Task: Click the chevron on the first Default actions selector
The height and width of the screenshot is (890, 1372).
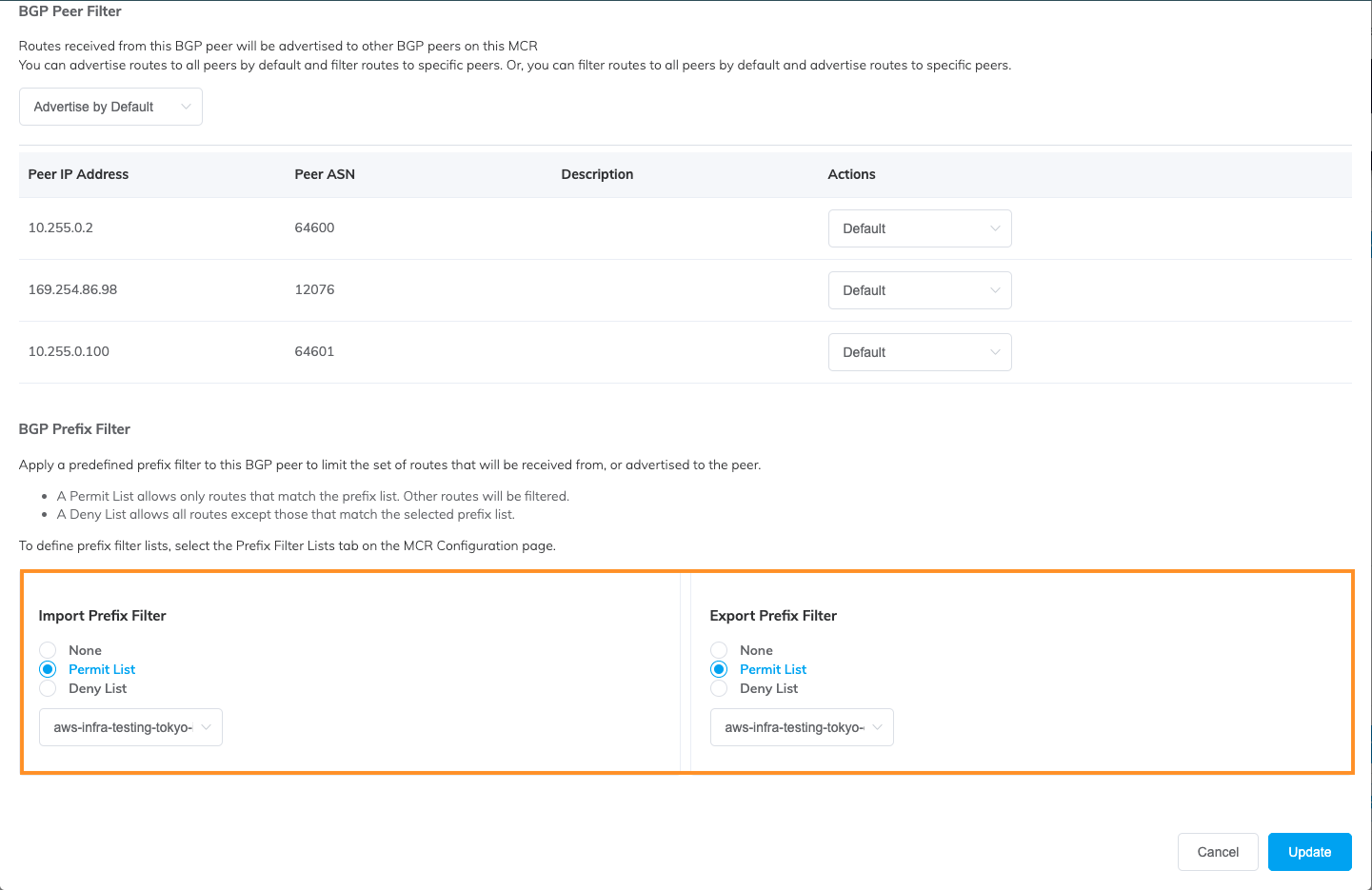Action: click(x=996, y=227)
